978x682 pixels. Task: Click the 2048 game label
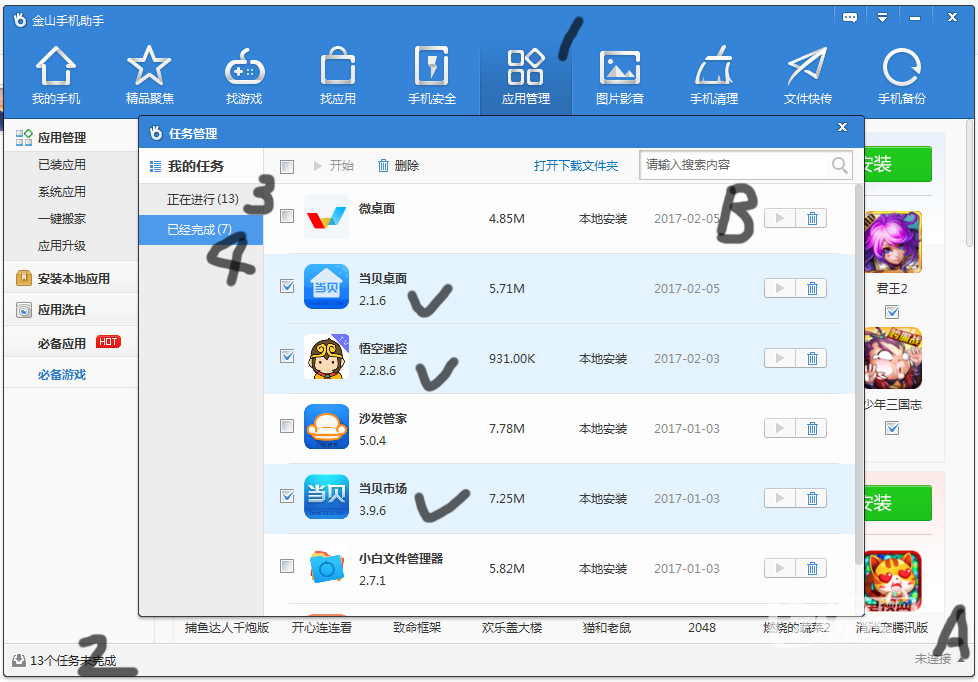click(702, 628)
